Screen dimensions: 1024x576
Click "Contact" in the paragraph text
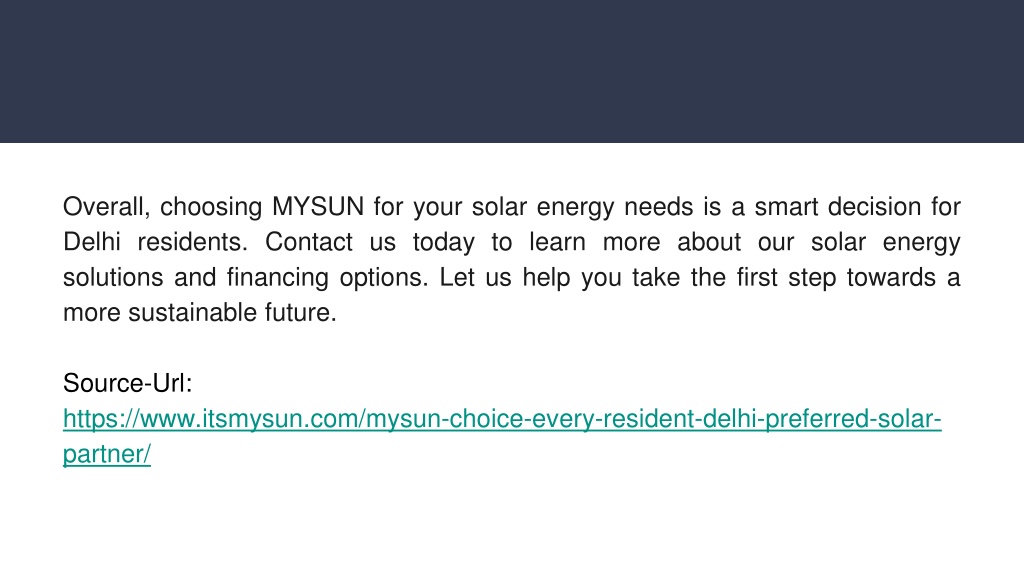click(308, 242)
